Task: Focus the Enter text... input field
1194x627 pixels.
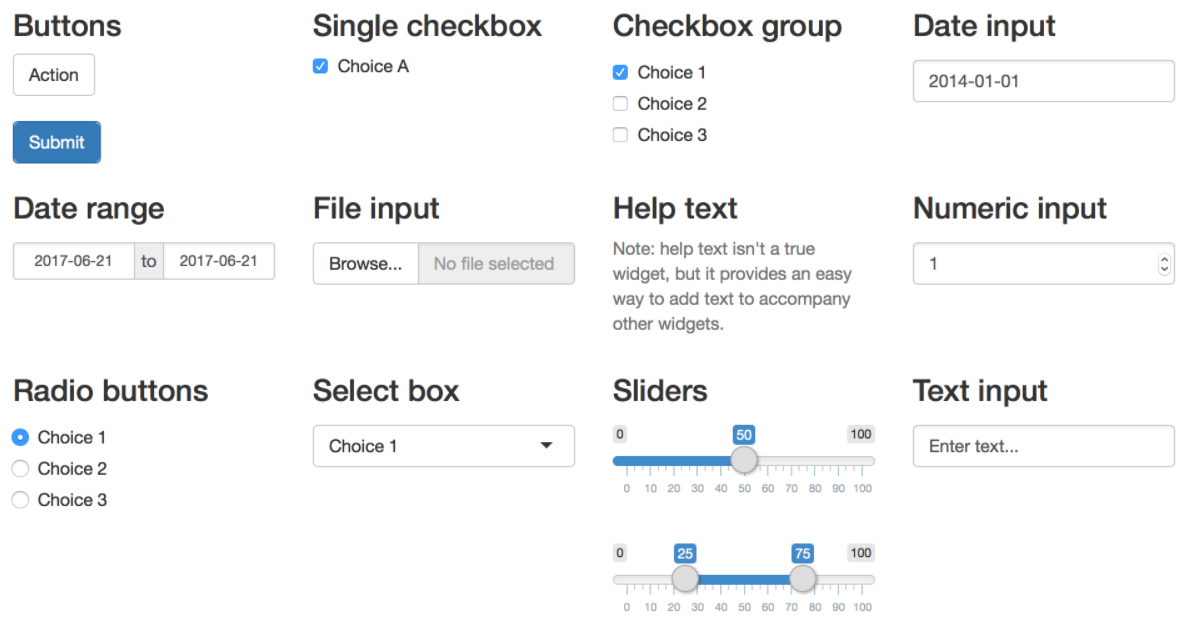Action: 1043,446
